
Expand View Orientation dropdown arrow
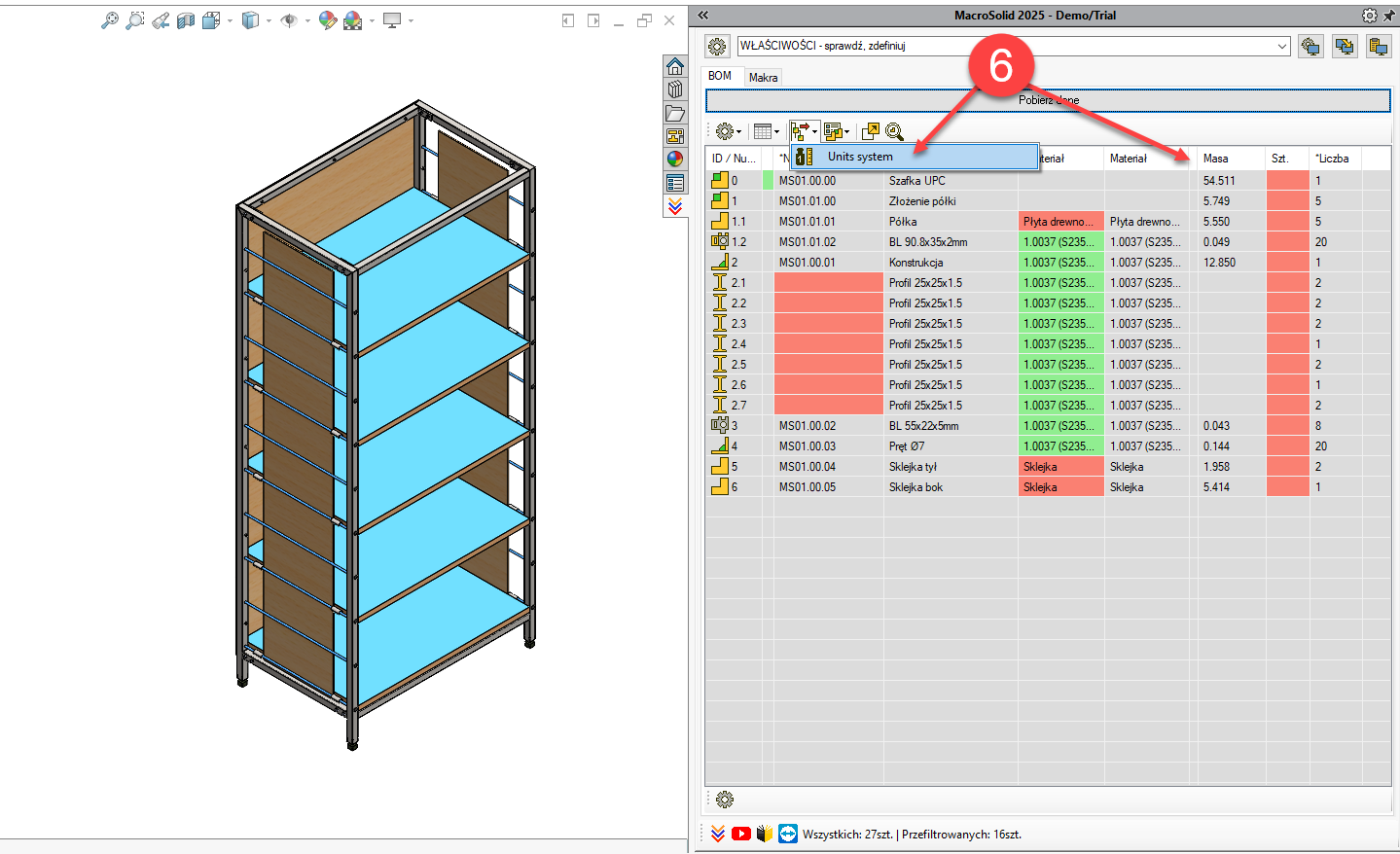point(230,20)
